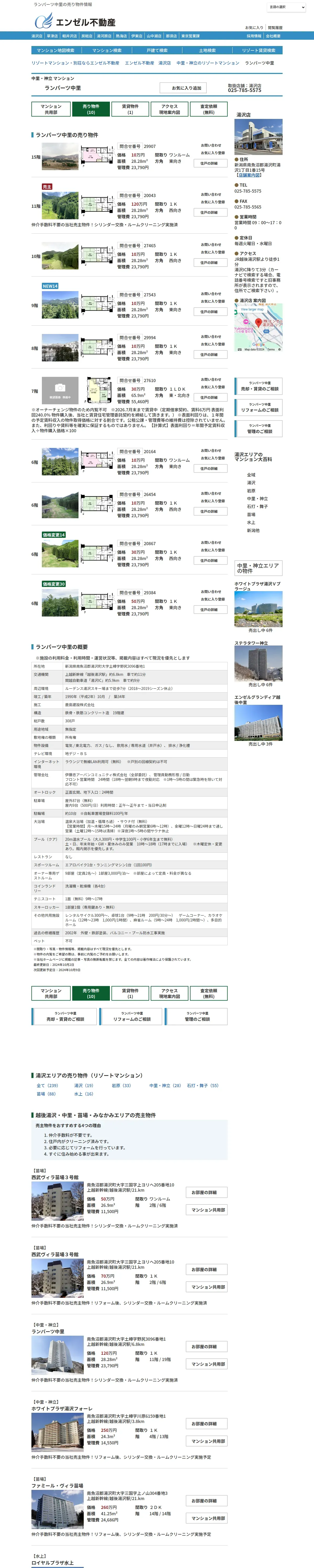The image size is (314, 1568).
Task: Open 新潟他 in sidebar list
Action: 253,531
